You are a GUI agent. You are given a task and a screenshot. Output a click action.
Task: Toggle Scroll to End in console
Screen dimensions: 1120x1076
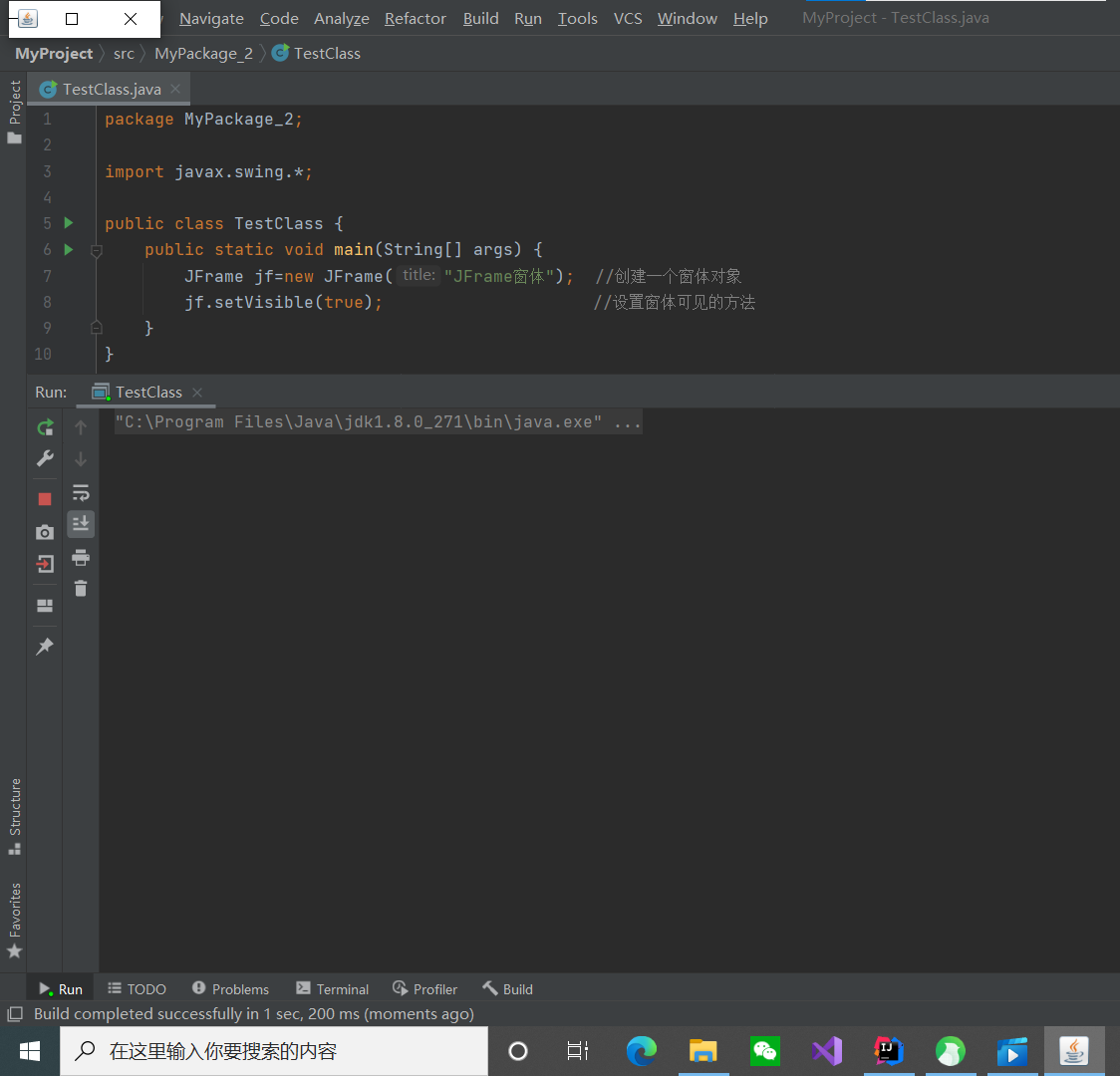[x=81, y=524]
